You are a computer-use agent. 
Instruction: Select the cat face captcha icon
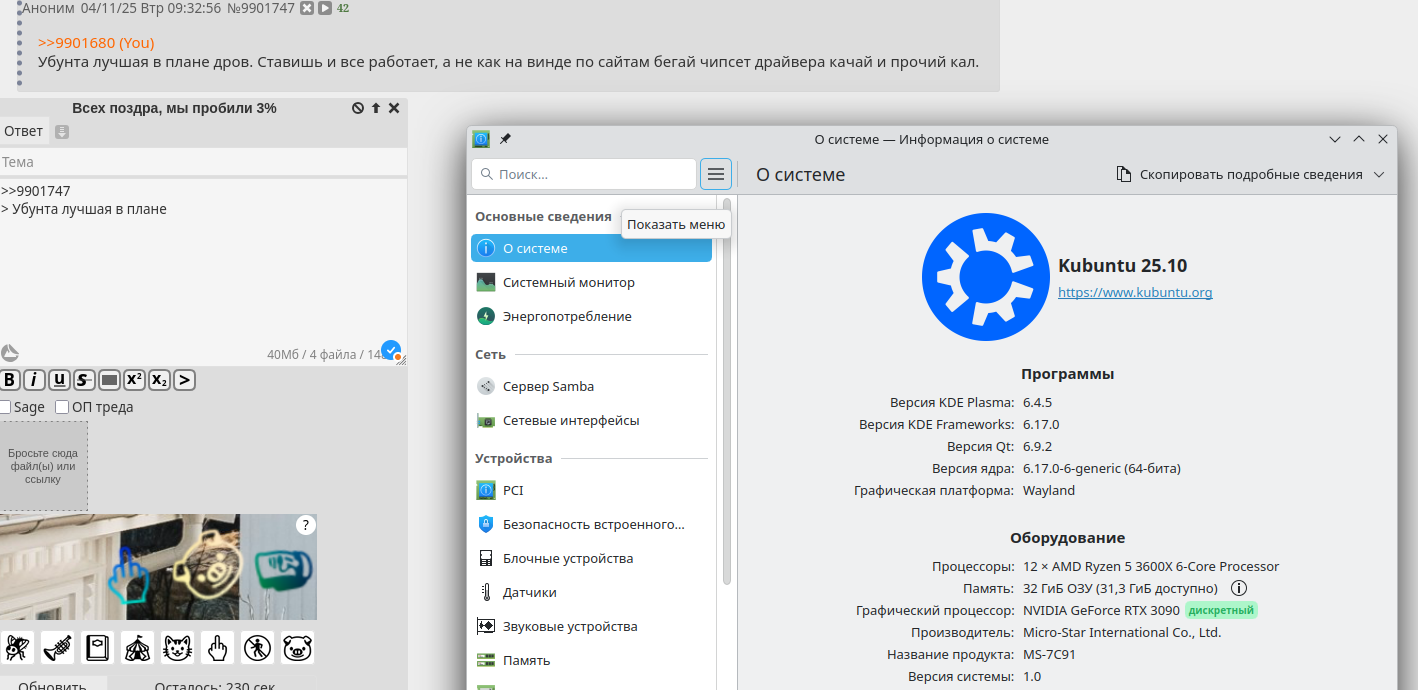(x=177, y=648)
